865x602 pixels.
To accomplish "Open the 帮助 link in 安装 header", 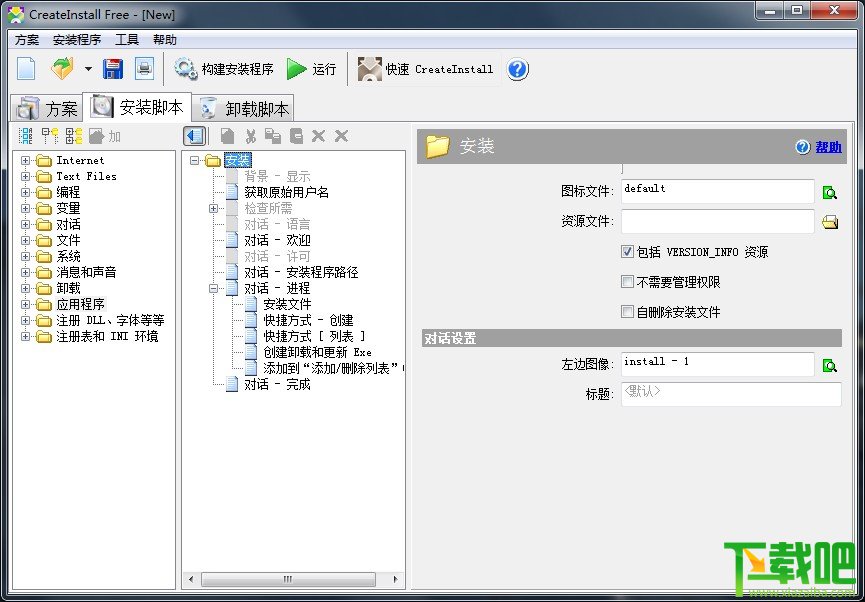I will pyautogui.click(x=829, y=147).
